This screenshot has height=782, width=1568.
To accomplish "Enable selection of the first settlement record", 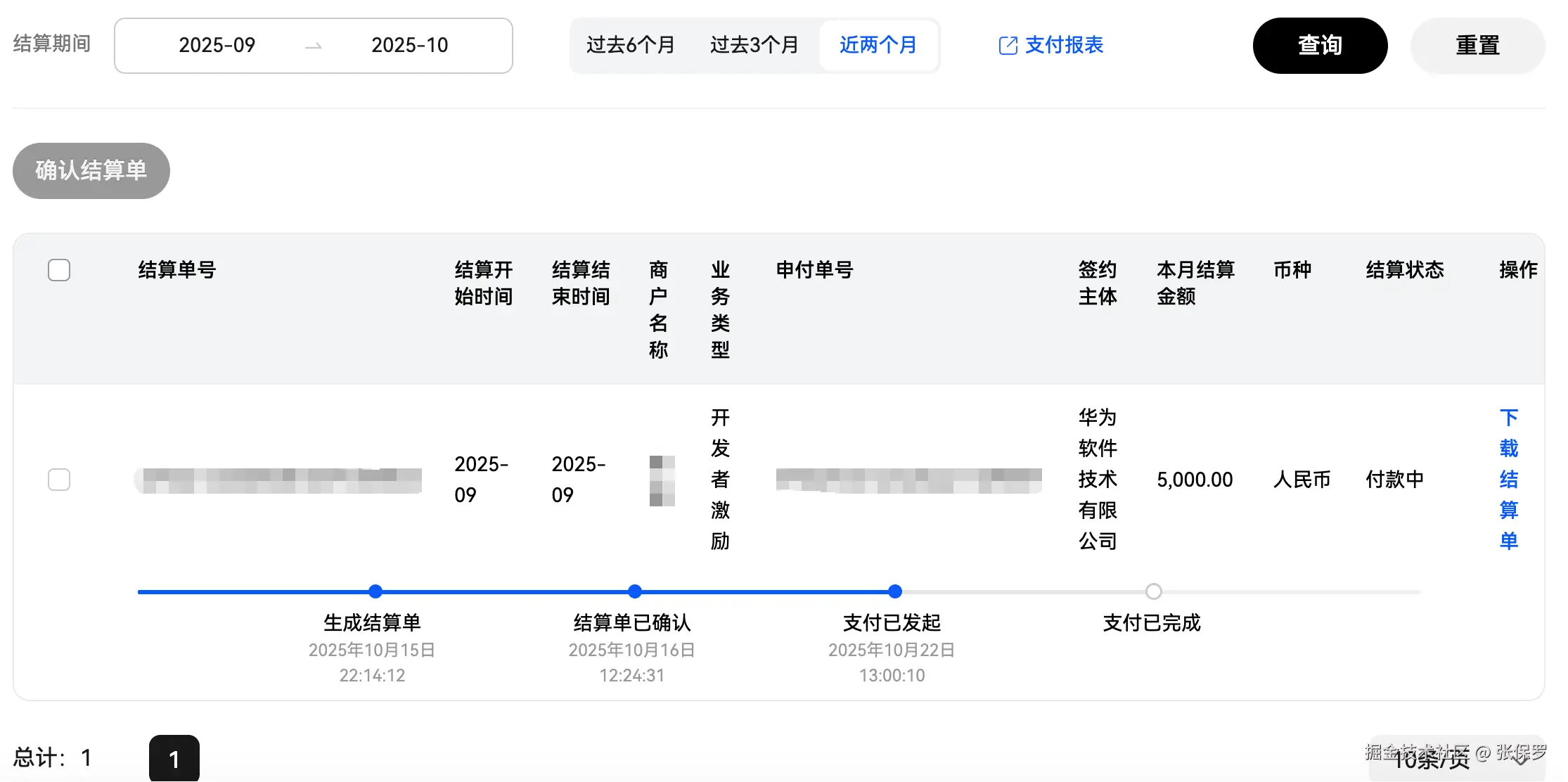I will 59,480.
